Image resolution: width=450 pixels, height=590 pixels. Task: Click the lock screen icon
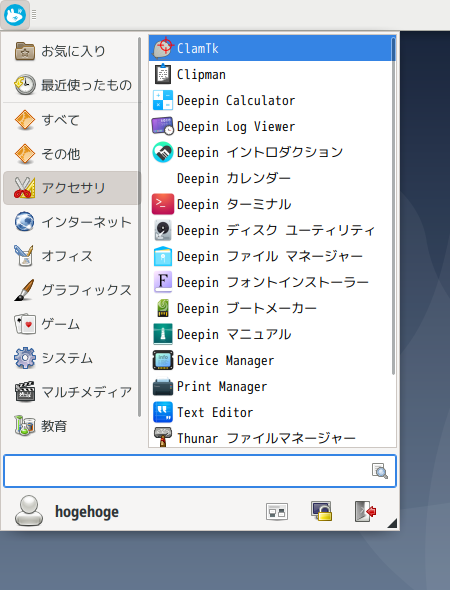pos(321,511)
